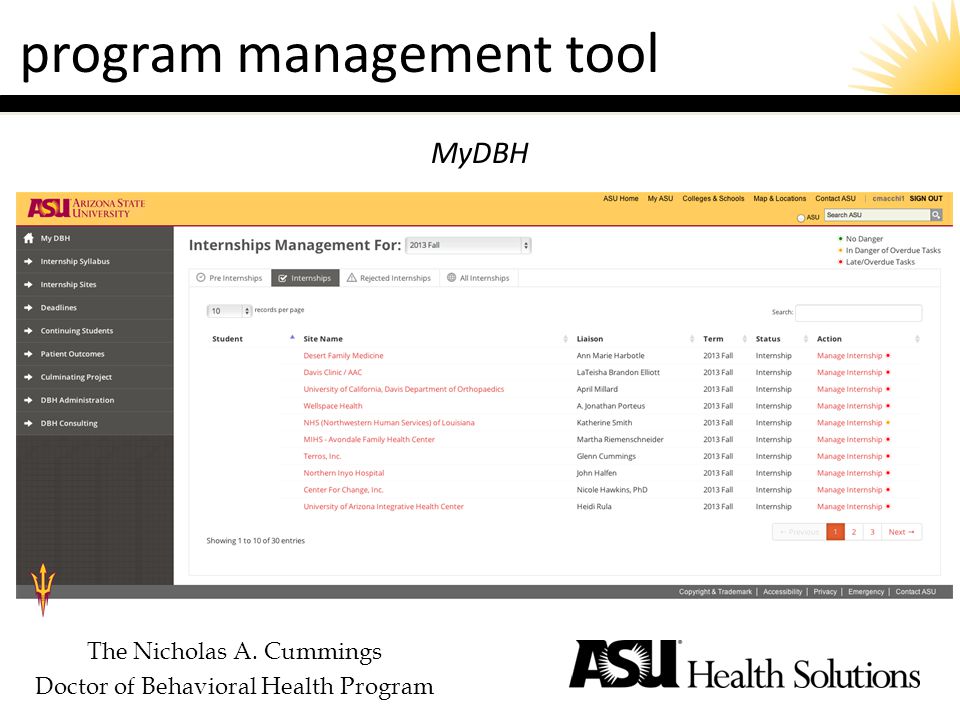Click sort arrows of Term column
Image resolution: width=960 pixels, height=720 pixels.
pyautogui.click(x=744, y=339)
